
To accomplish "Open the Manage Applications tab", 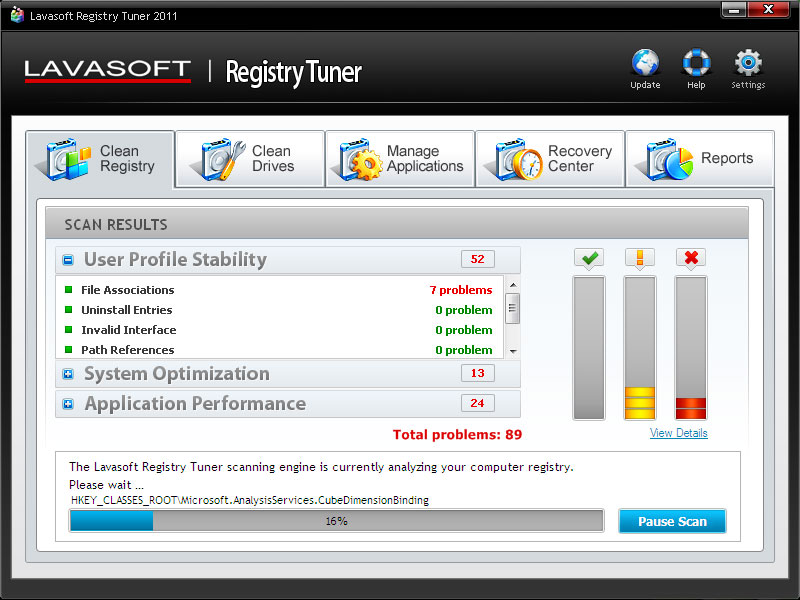I will [401, 159].
